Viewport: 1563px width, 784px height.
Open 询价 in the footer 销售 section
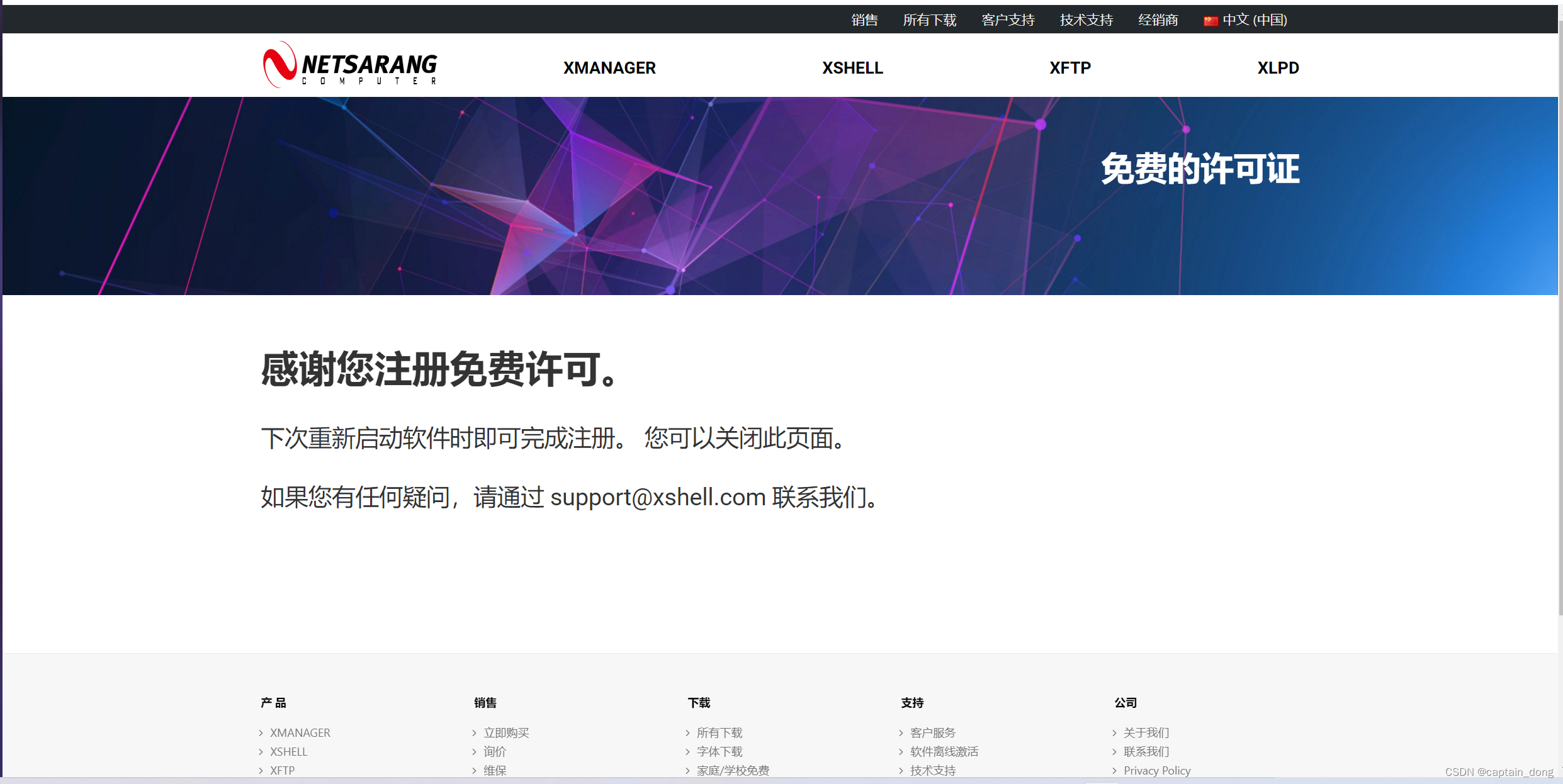495,751
